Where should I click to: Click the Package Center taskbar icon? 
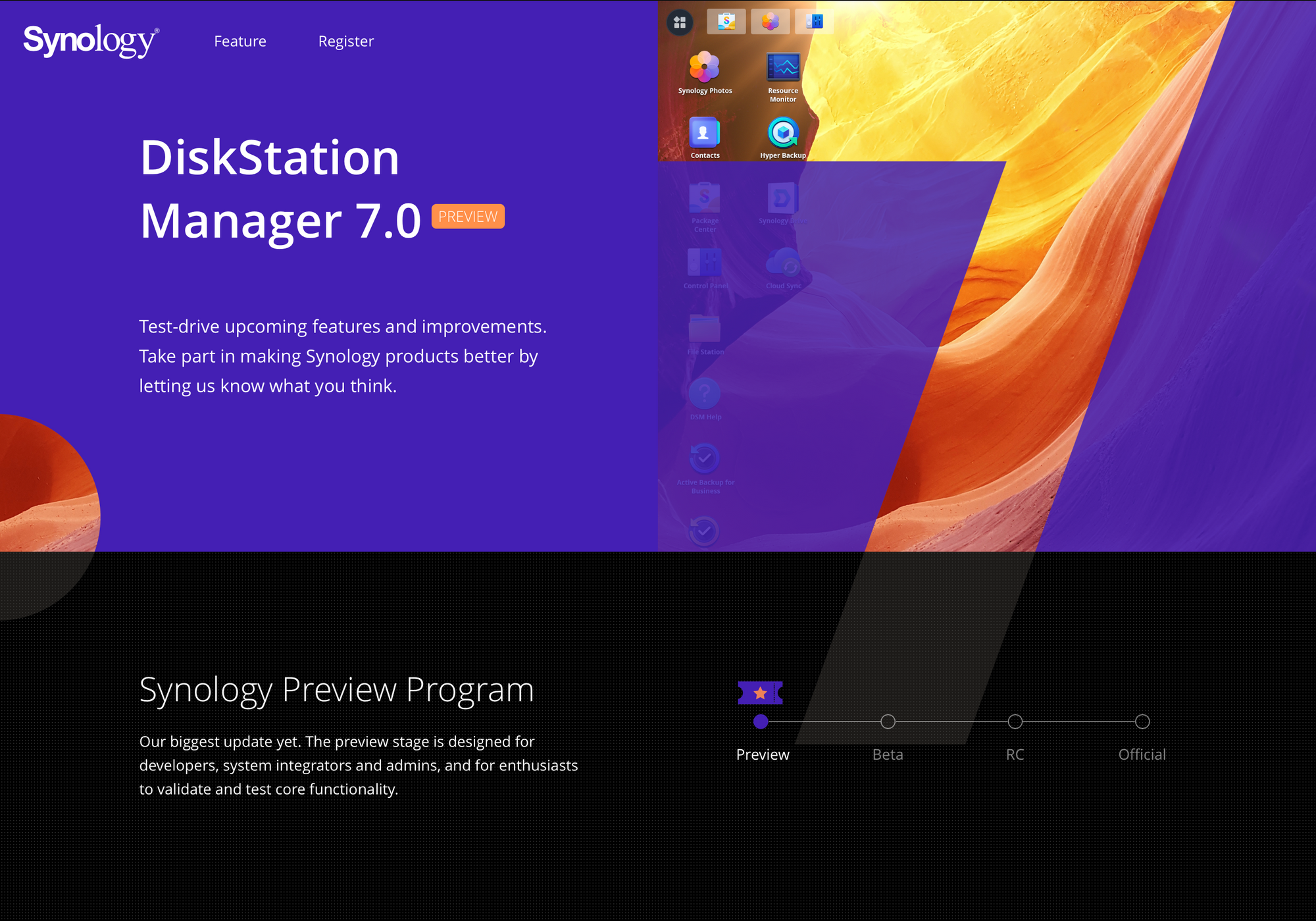click(x=726, y=22)
